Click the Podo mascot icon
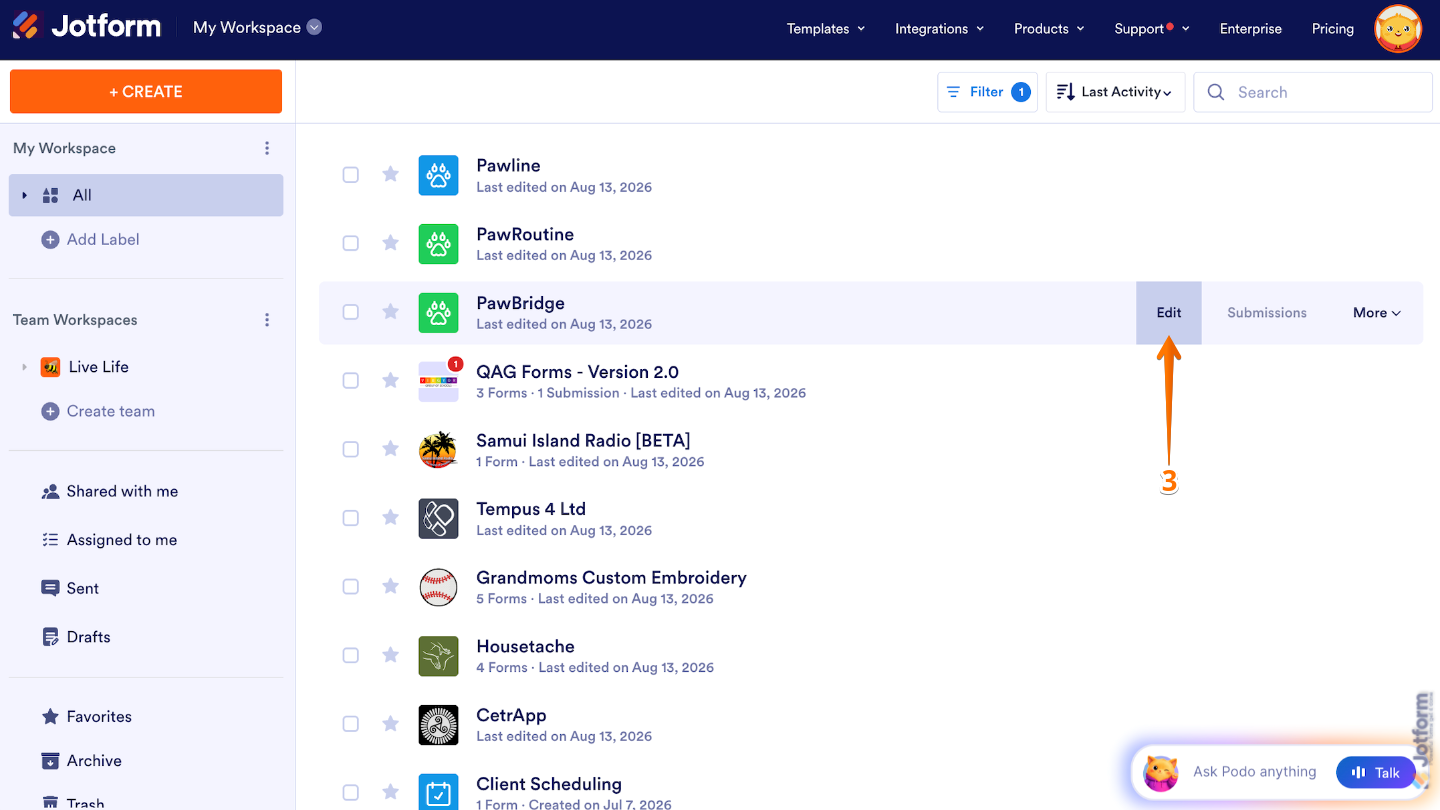Image resolution: width=1440 pixels, height=810 pixels. (1160, 772)
